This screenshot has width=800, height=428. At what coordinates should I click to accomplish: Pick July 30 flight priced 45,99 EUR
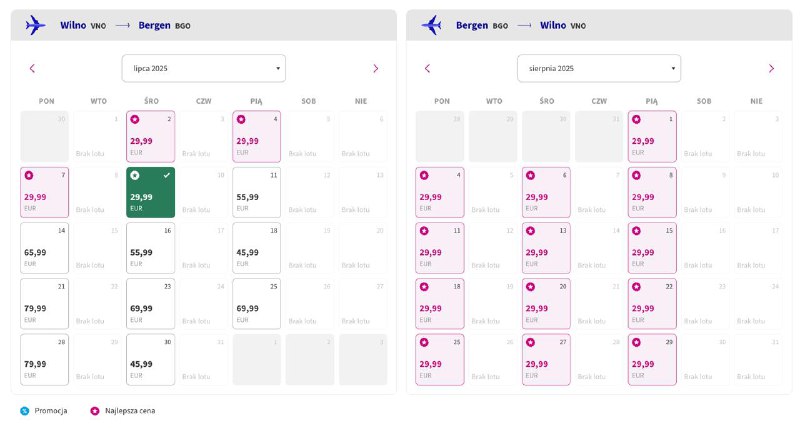click(x=151, y=360)
